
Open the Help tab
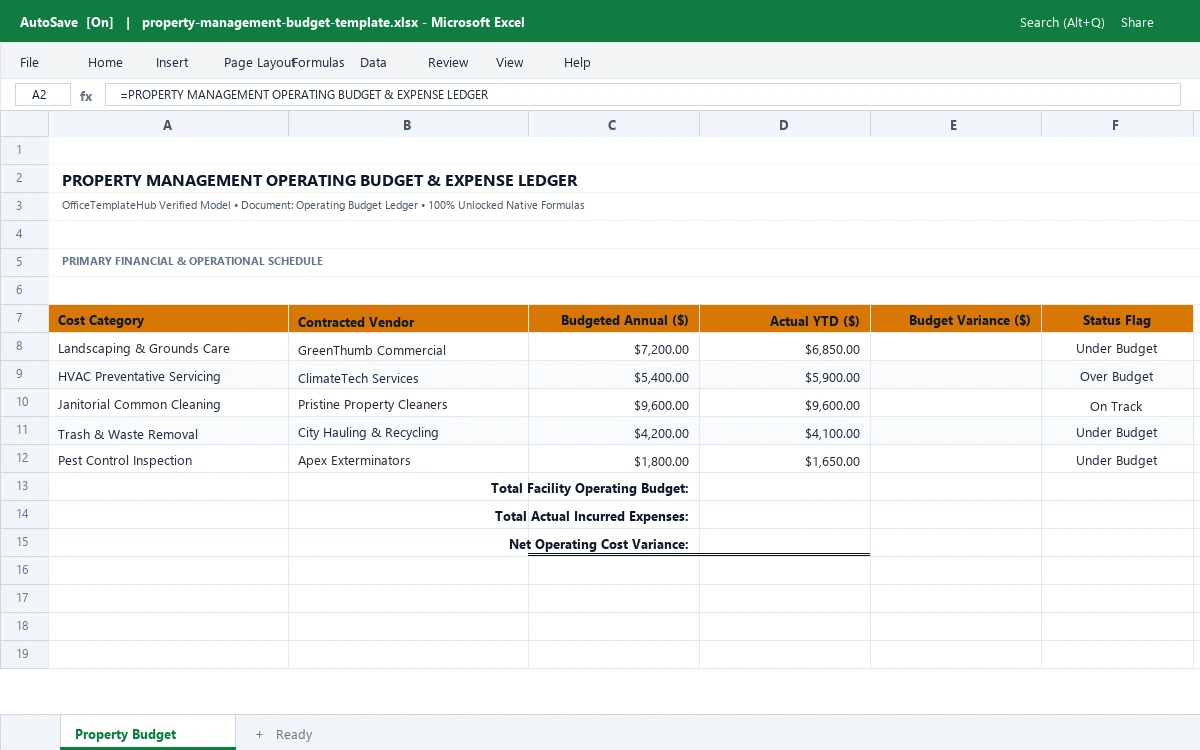(577, 62)
